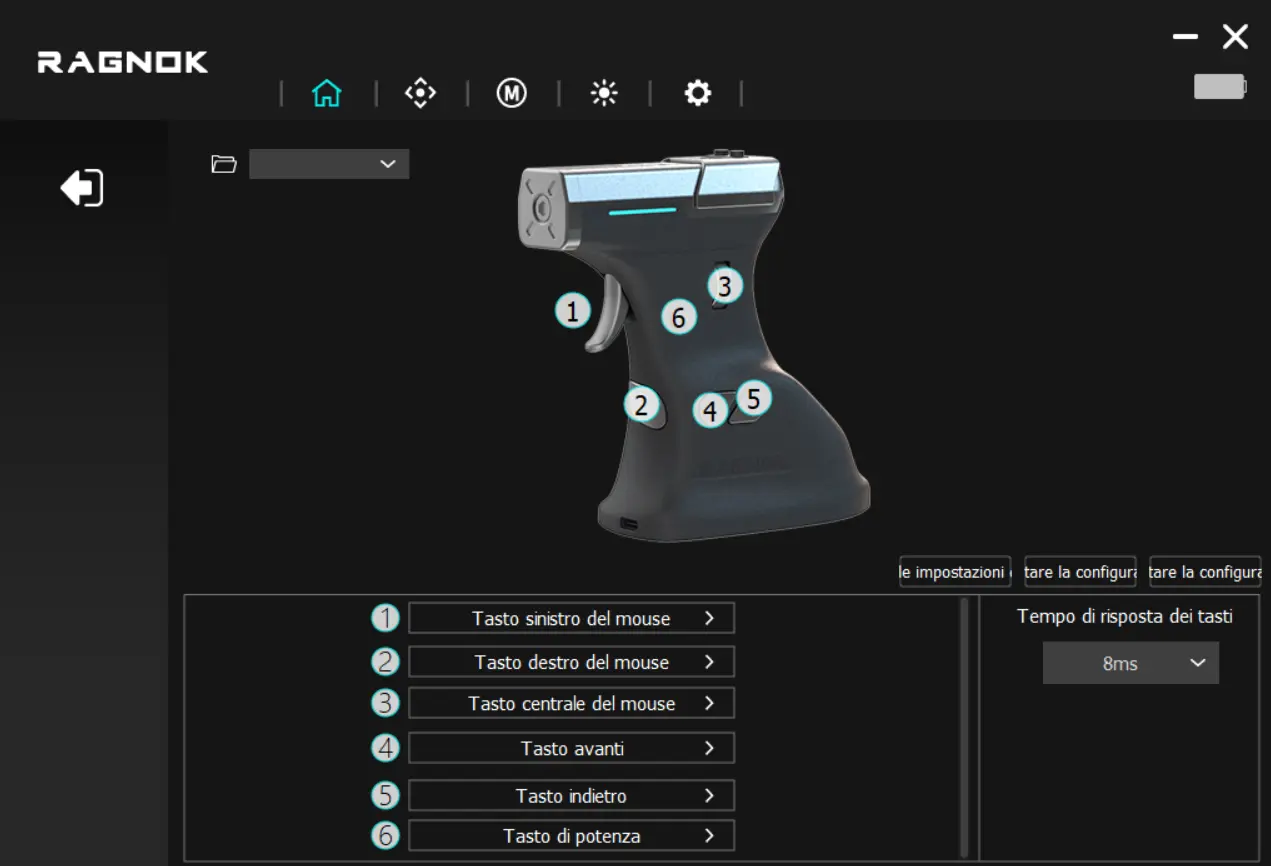Click number 1 badge in button list
1271x866 pixels.
tap(385, 618)
